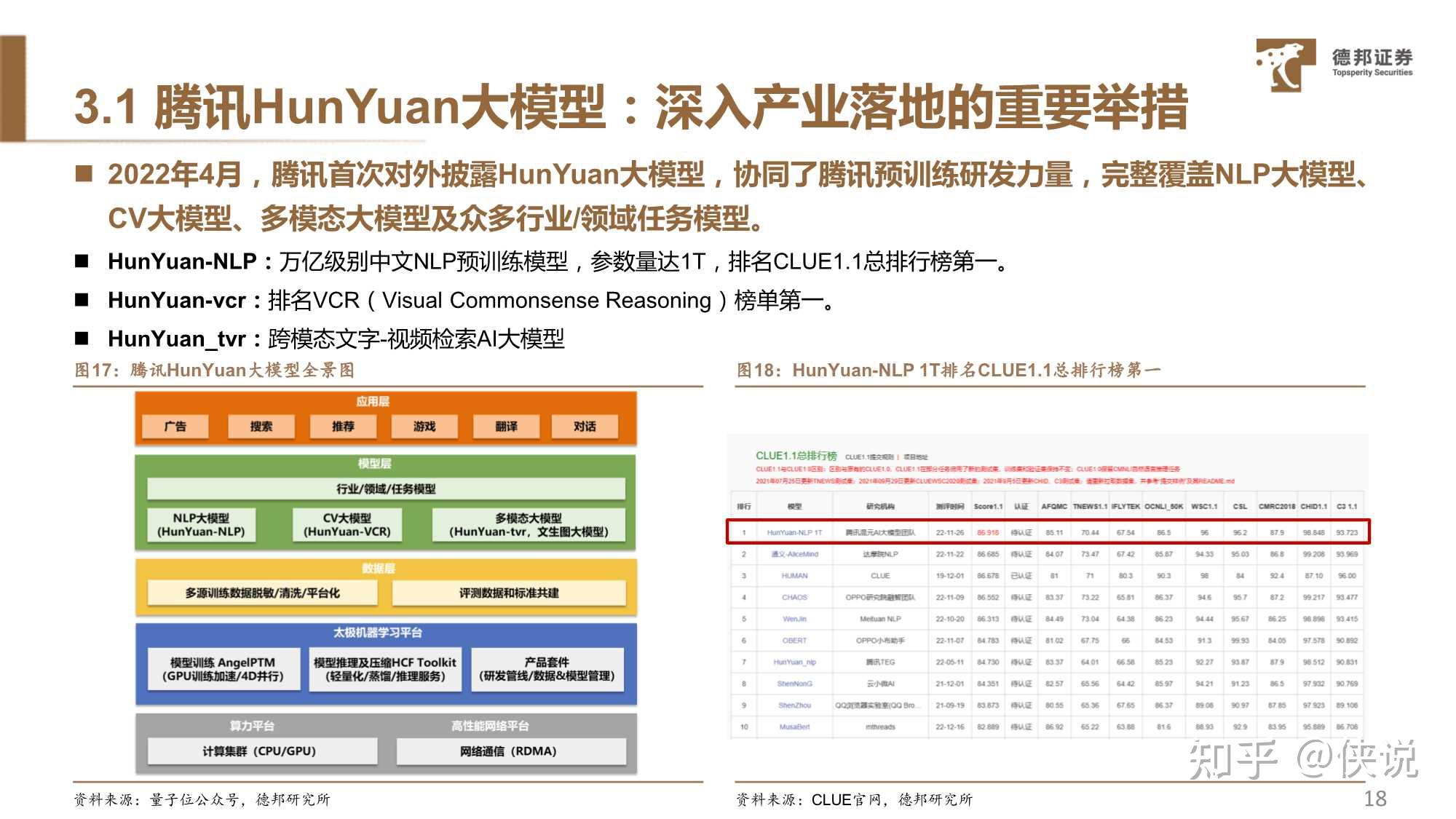Screen dimensions: 1456x819
Task: Open the OBERT model link
Action: click(794, 641)
